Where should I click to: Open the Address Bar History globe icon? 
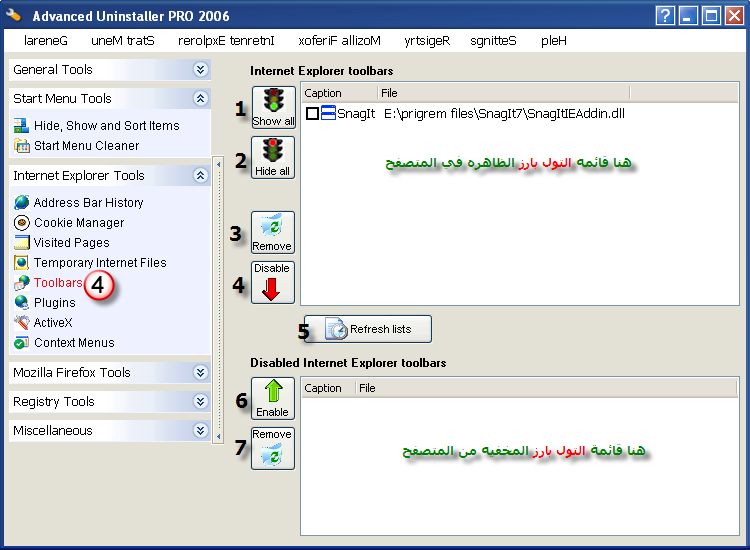tap(22, 202)
